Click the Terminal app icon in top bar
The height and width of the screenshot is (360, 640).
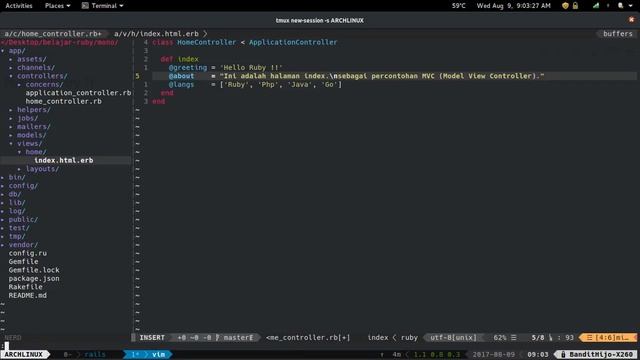click(x=85, y=6)
